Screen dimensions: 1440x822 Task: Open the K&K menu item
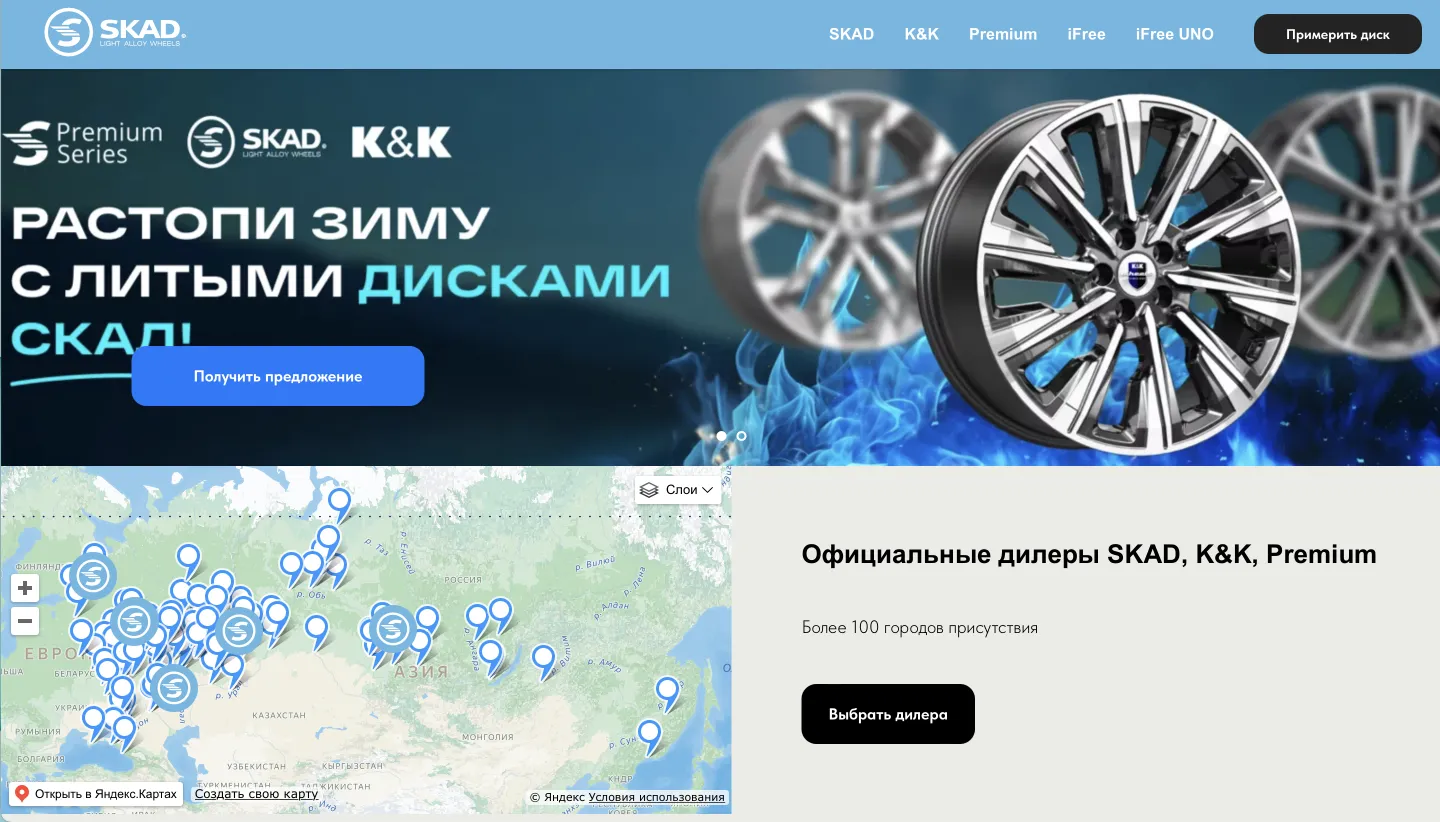[x=921, y=34]
